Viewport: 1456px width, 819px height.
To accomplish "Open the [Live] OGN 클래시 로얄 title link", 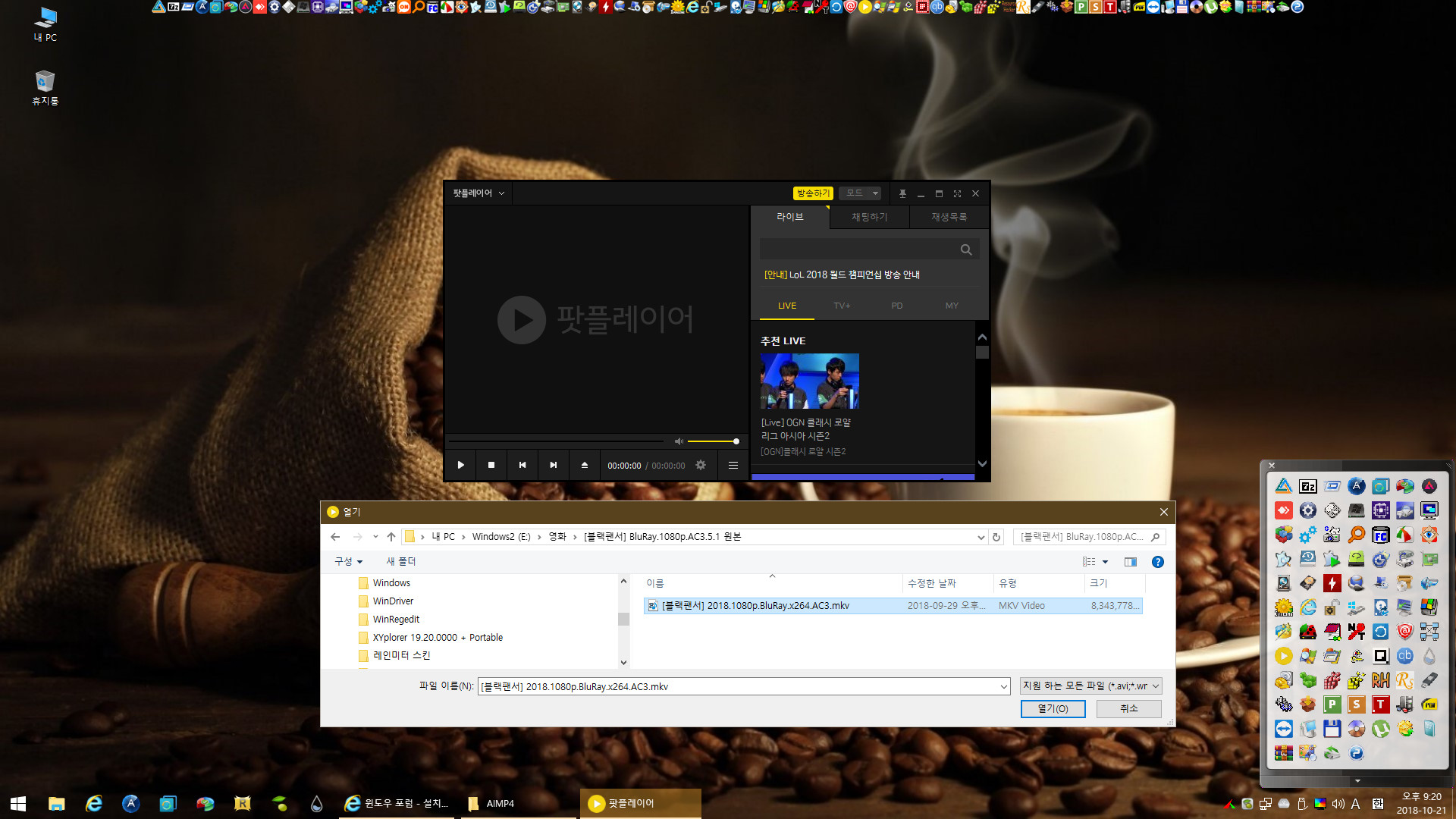I will pyautogui.click(x=806, y=429).
